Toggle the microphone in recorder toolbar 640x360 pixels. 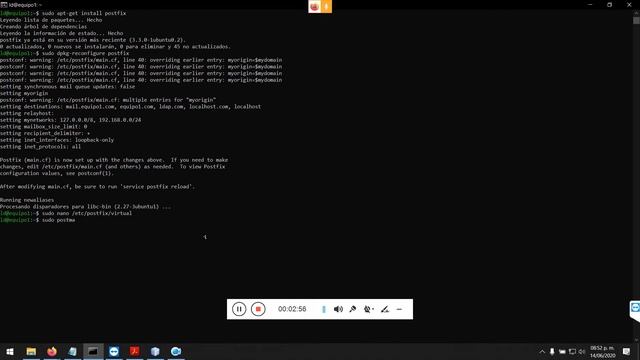pos(353,309)
